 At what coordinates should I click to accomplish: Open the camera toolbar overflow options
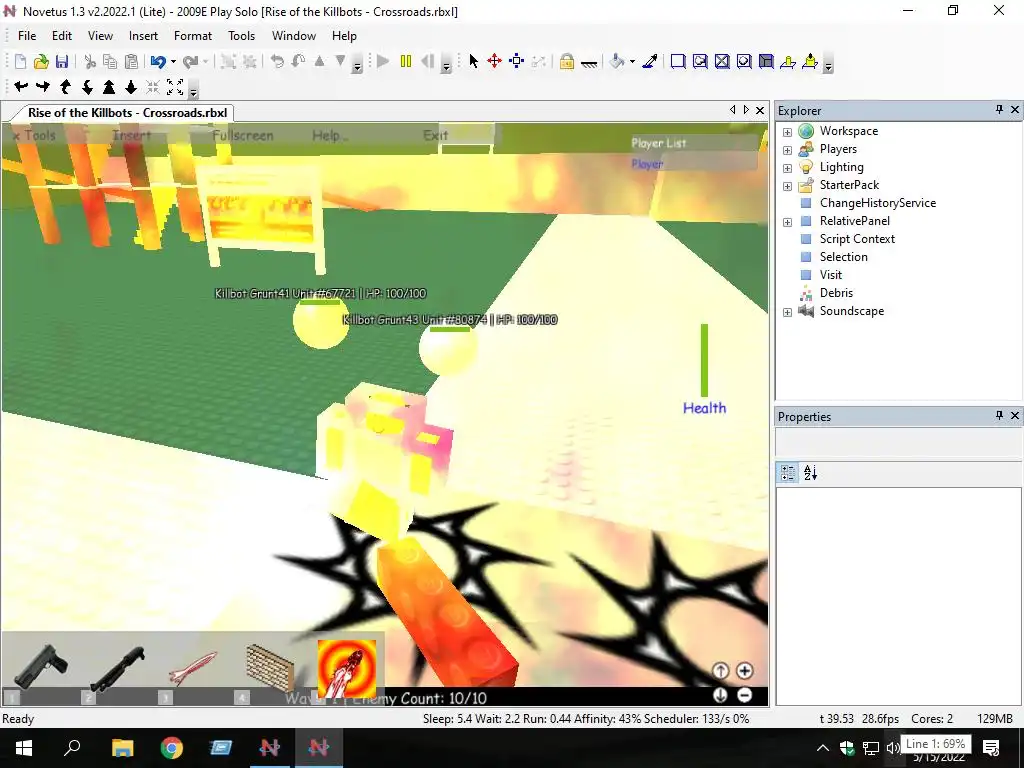193,90
